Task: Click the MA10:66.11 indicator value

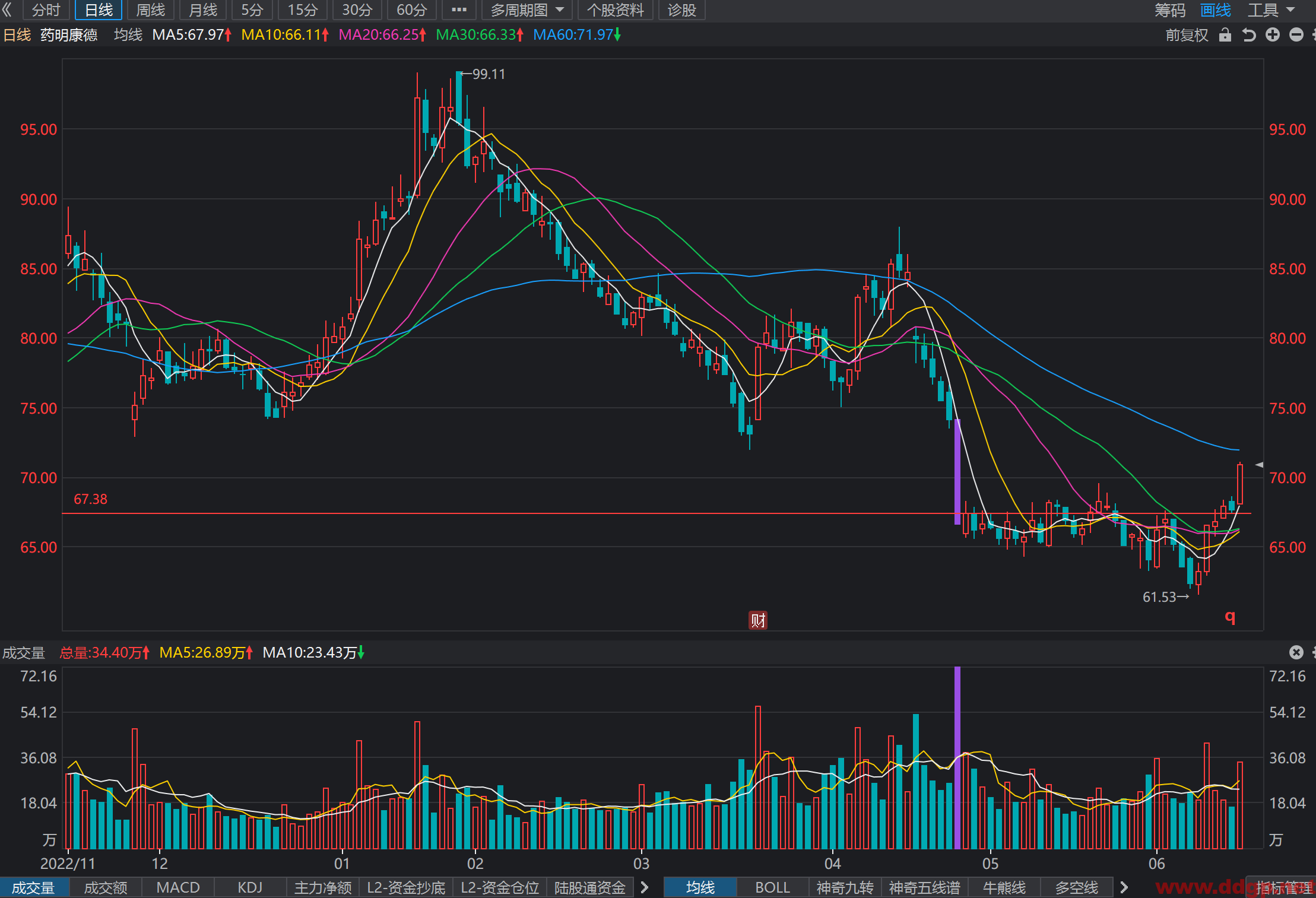Action: (285, 35)
